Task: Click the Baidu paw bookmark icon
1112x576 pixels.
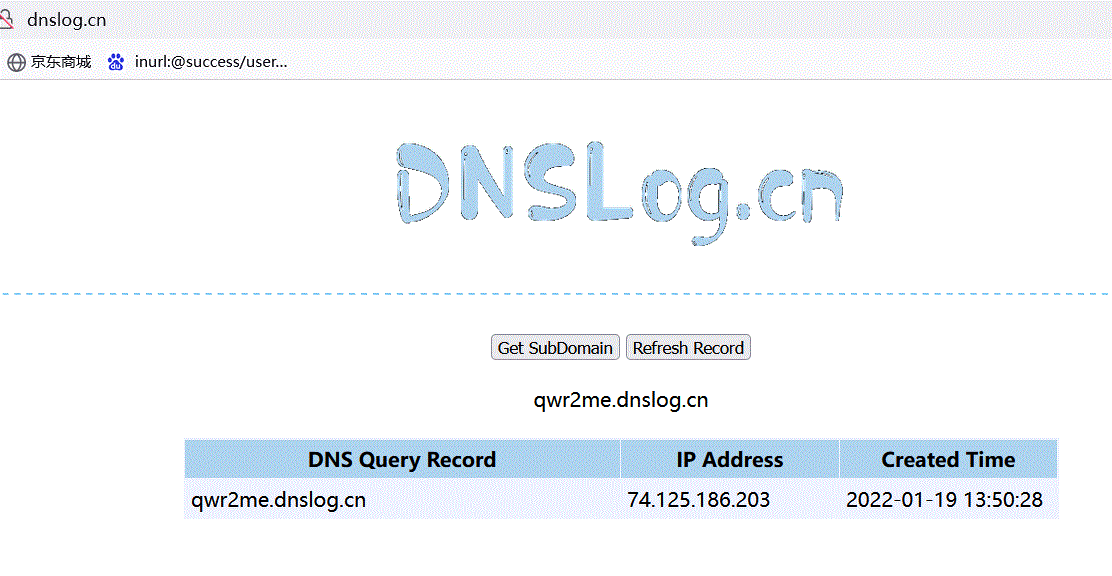Action: (116, 62)
